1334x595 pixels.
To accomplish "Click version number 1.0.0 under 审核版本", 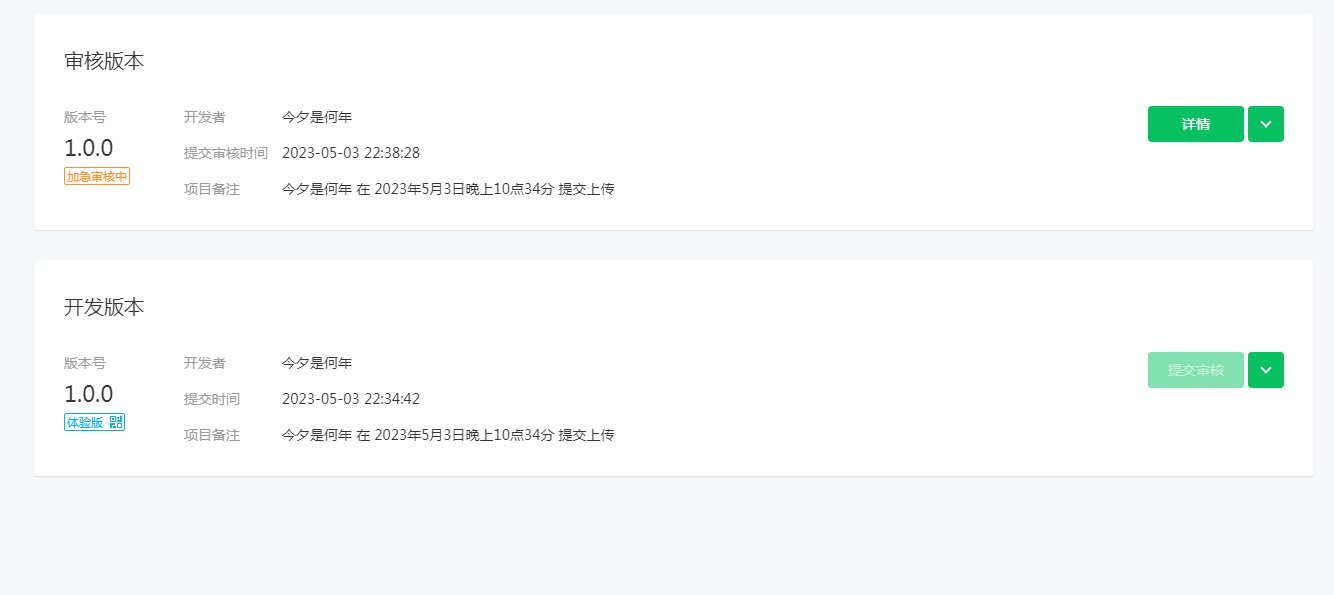I will pyautogui.click(x=89, y=148).
